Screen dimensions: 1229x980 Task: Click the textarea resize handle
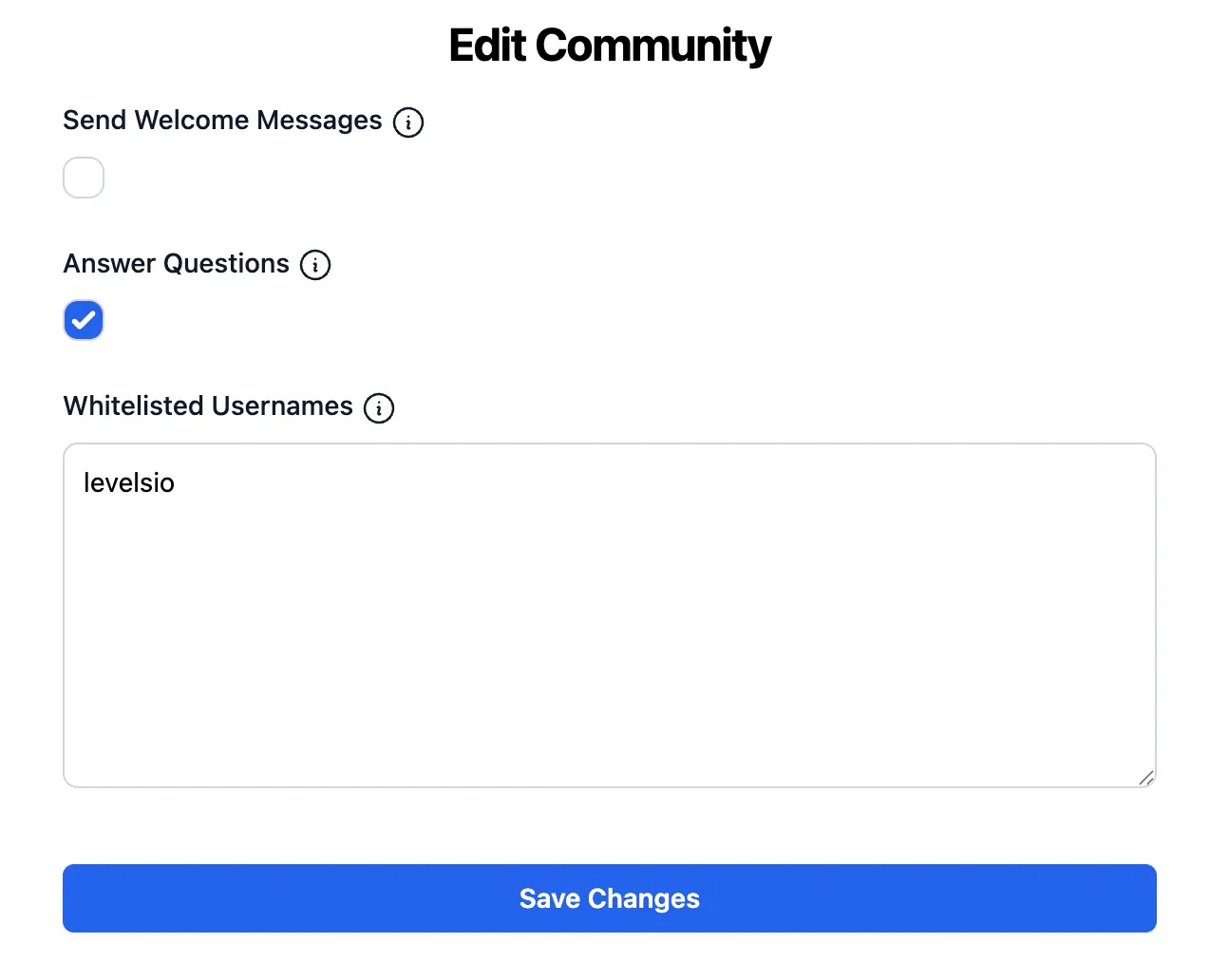tap(1146, 779)
